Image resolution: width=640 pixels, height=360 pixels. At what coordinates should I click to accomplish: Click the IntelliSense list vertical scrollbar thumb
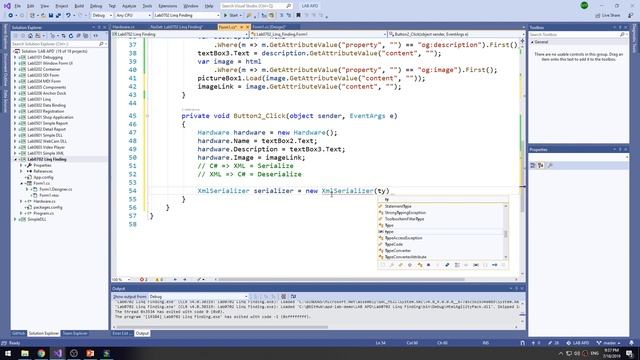(x=506, y=234)
